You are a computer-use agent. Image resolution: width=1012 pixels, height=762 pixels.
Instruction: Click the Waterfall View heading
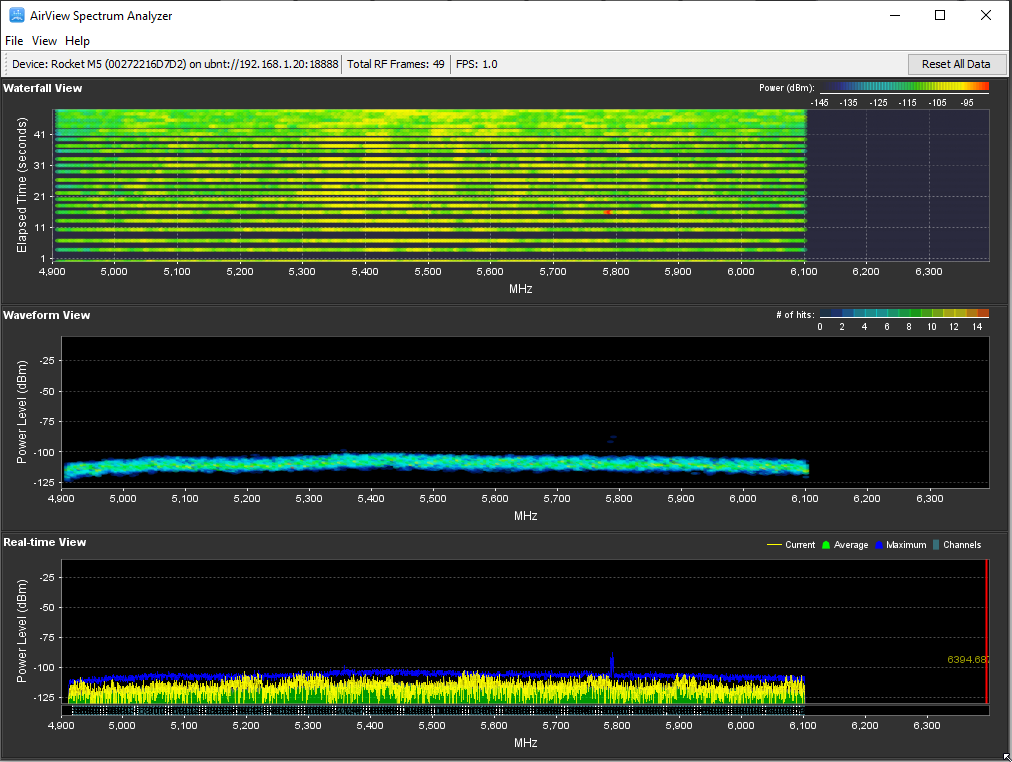pos(43,88)
